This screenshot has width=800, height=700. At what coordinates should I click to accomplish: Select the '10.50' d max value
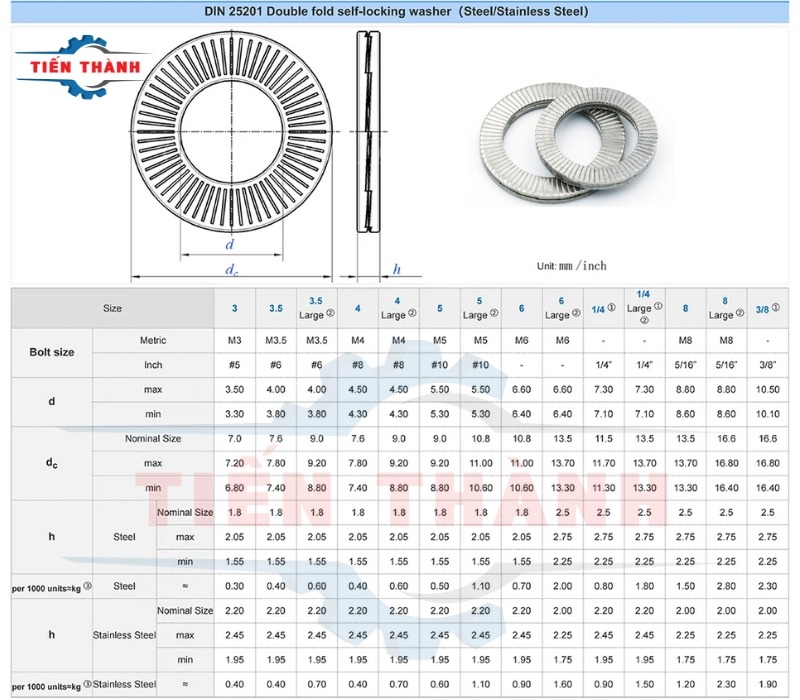pos(768,389)
